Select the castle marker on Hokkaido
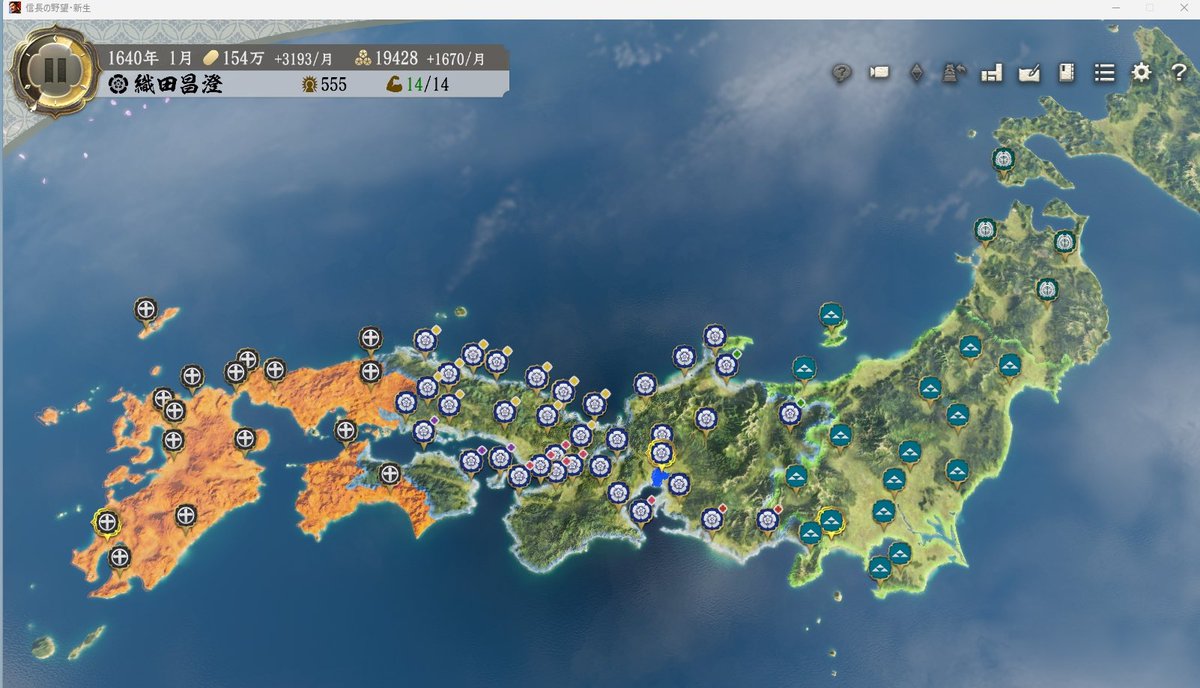This screenshot has width=1200, height=688. tap(1003, 159)
